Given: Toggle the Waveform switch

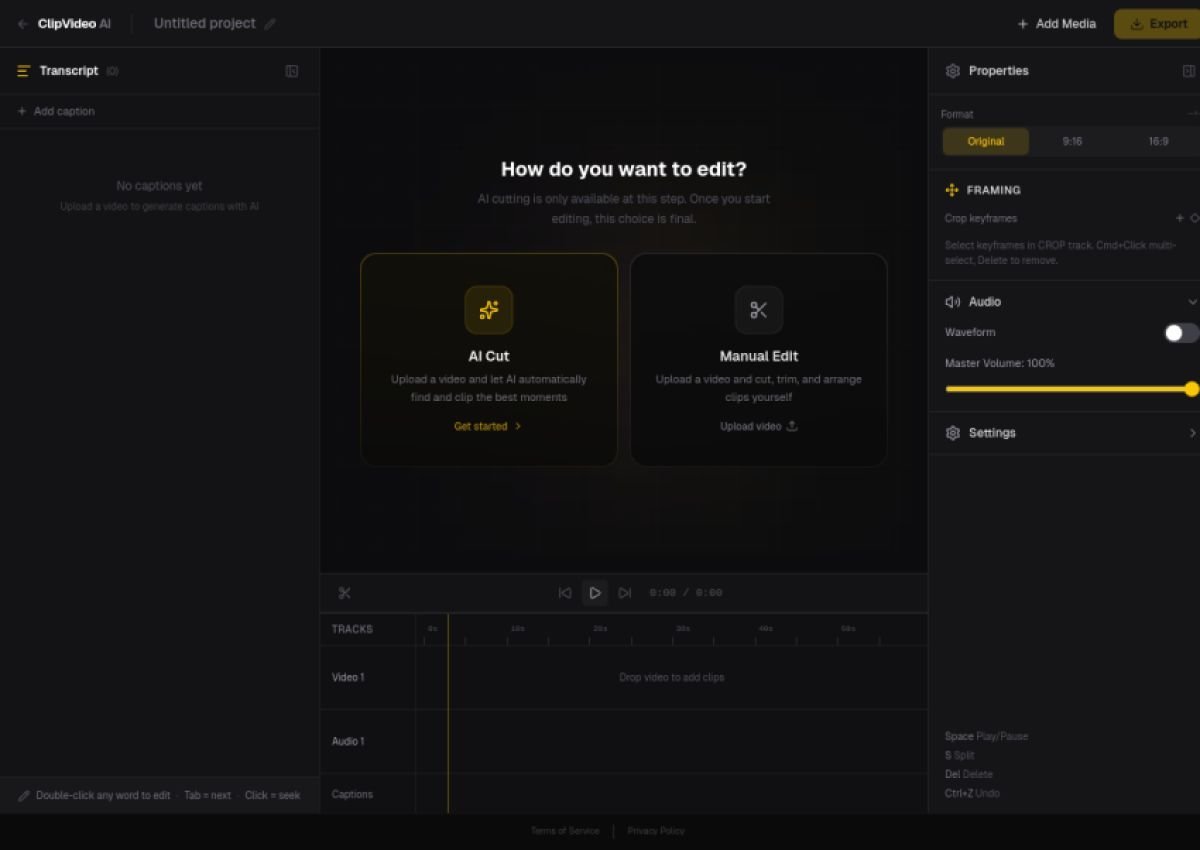Looking at the screenshot, I should pos(1181,333).
